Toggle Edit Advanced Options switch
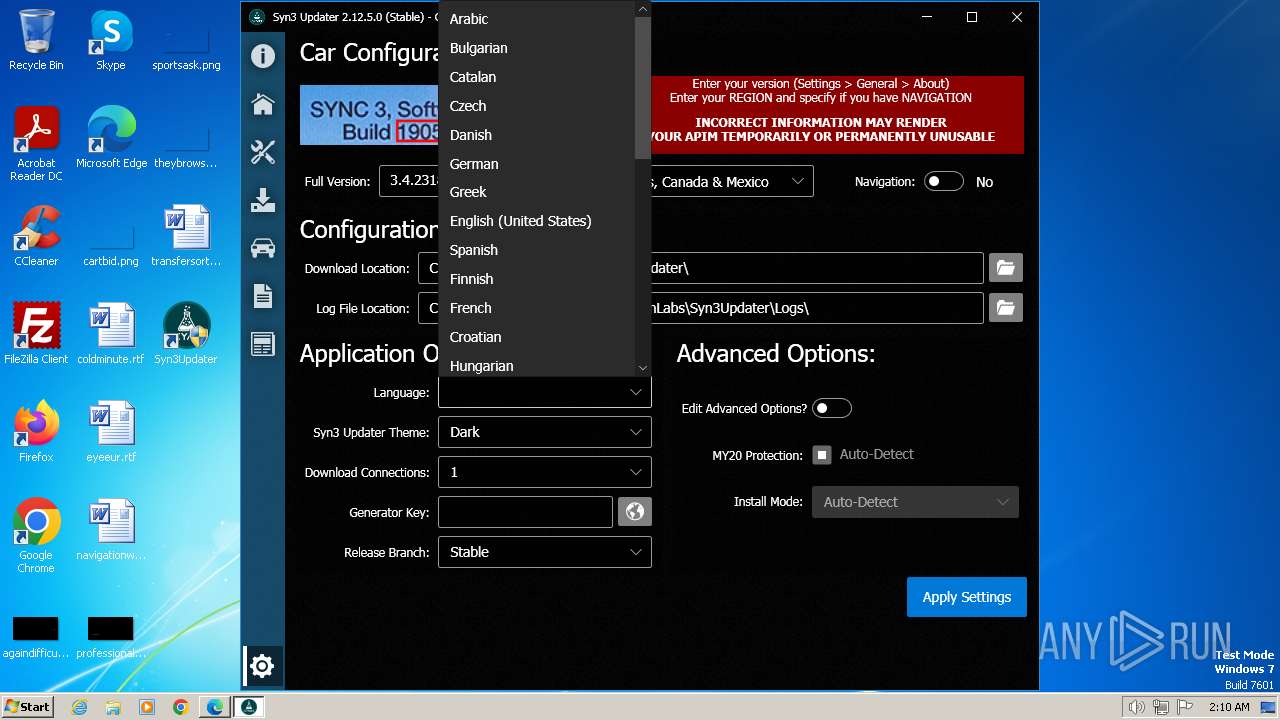Viewport: 1280px width, 720px height. (832, 408)
